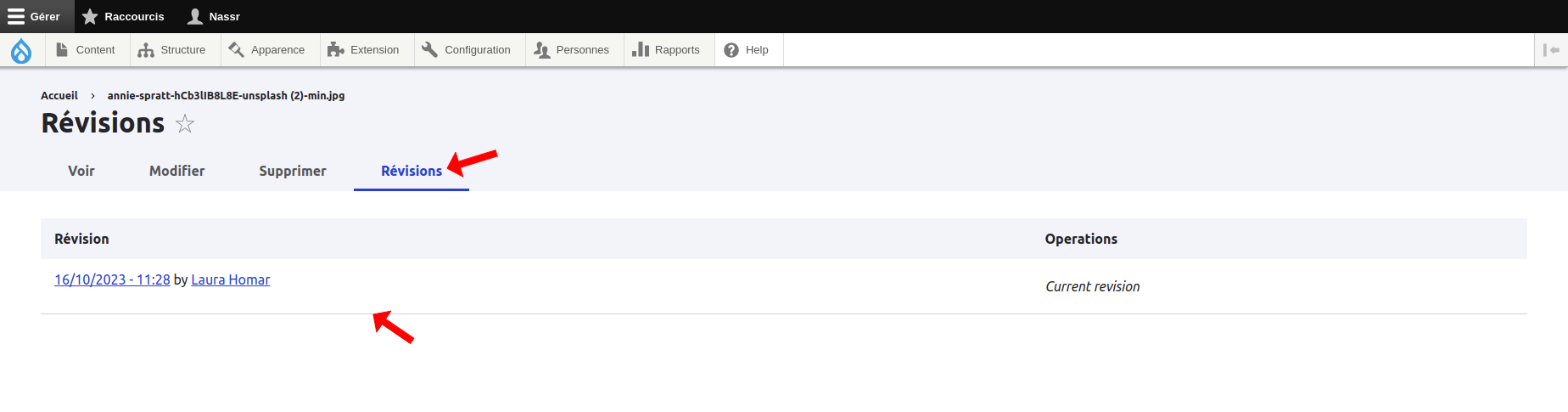Switch to the Voir tab

coord(81,171)
